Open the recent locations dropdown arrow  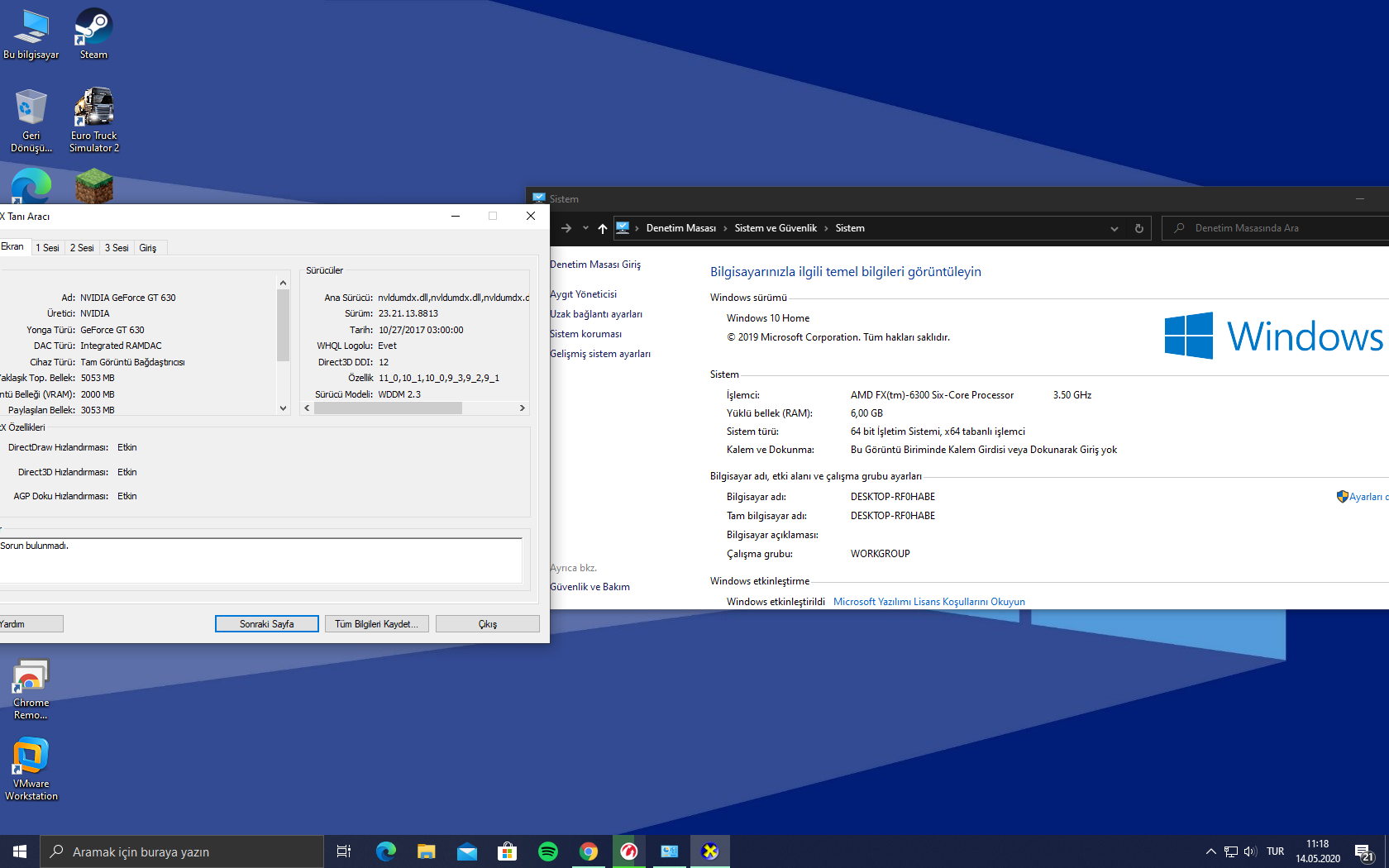[585, 228]
